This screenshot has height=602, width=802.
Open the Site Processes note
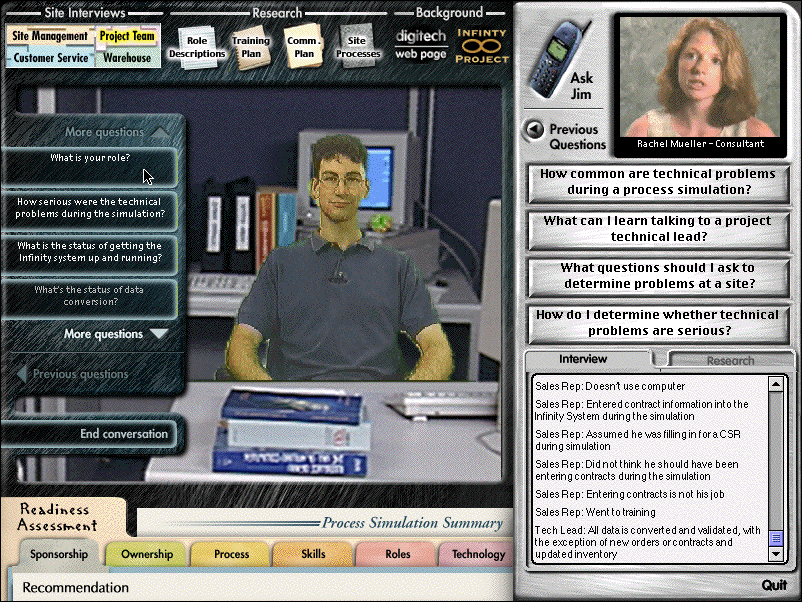(357, 47)
